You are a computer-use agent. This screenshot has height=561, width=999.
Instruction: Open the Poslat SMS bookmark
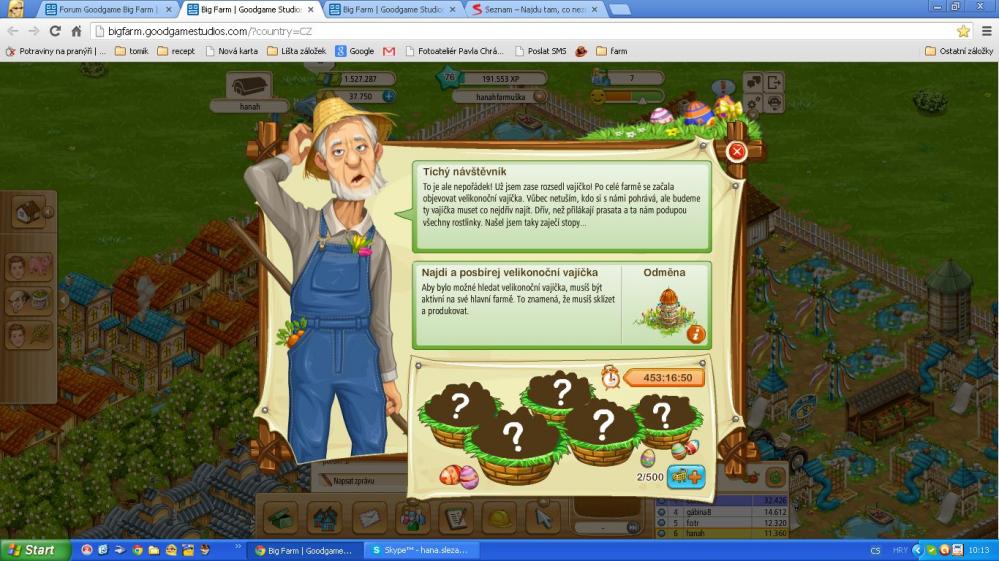click(x=540, y=51)
